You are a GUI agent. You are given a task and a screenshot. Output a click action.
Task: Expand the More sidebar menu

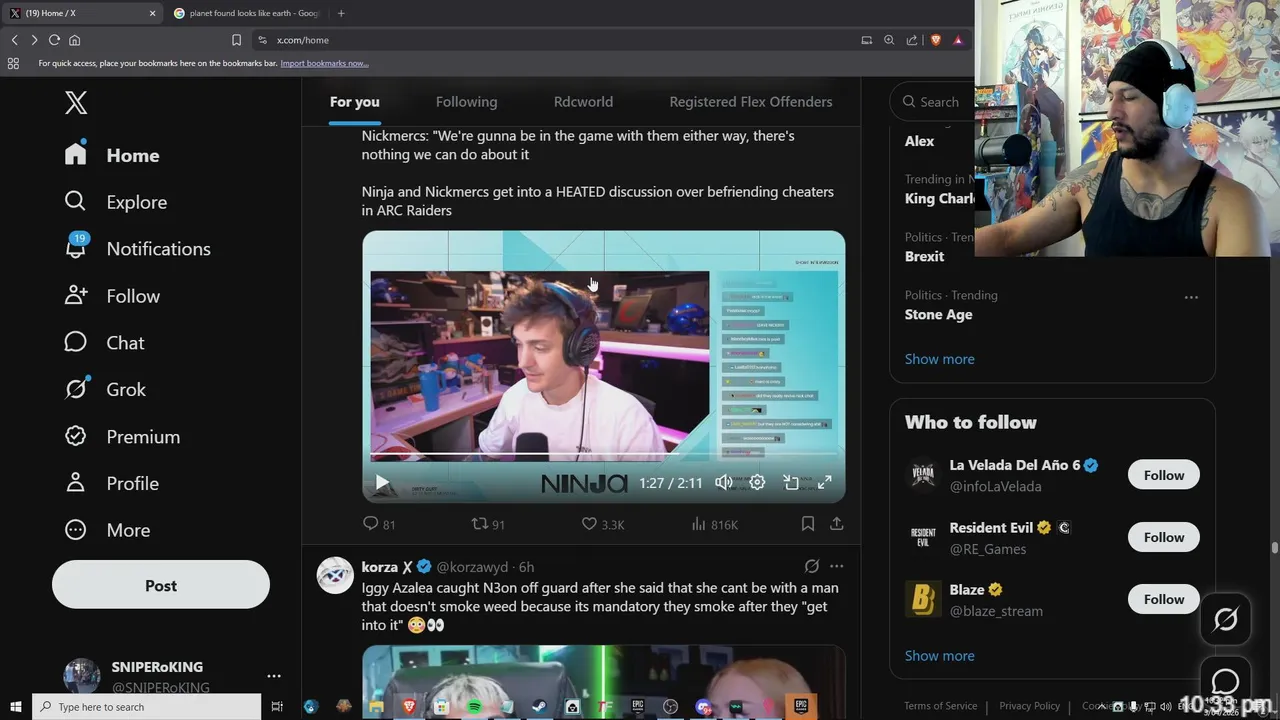coord(107,530)
